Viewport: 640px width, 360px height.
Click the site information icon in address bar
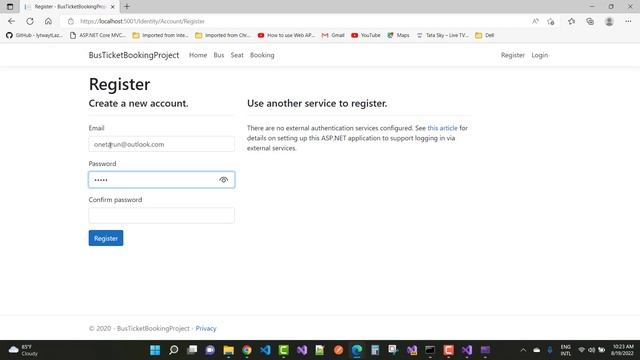(71, 21)
